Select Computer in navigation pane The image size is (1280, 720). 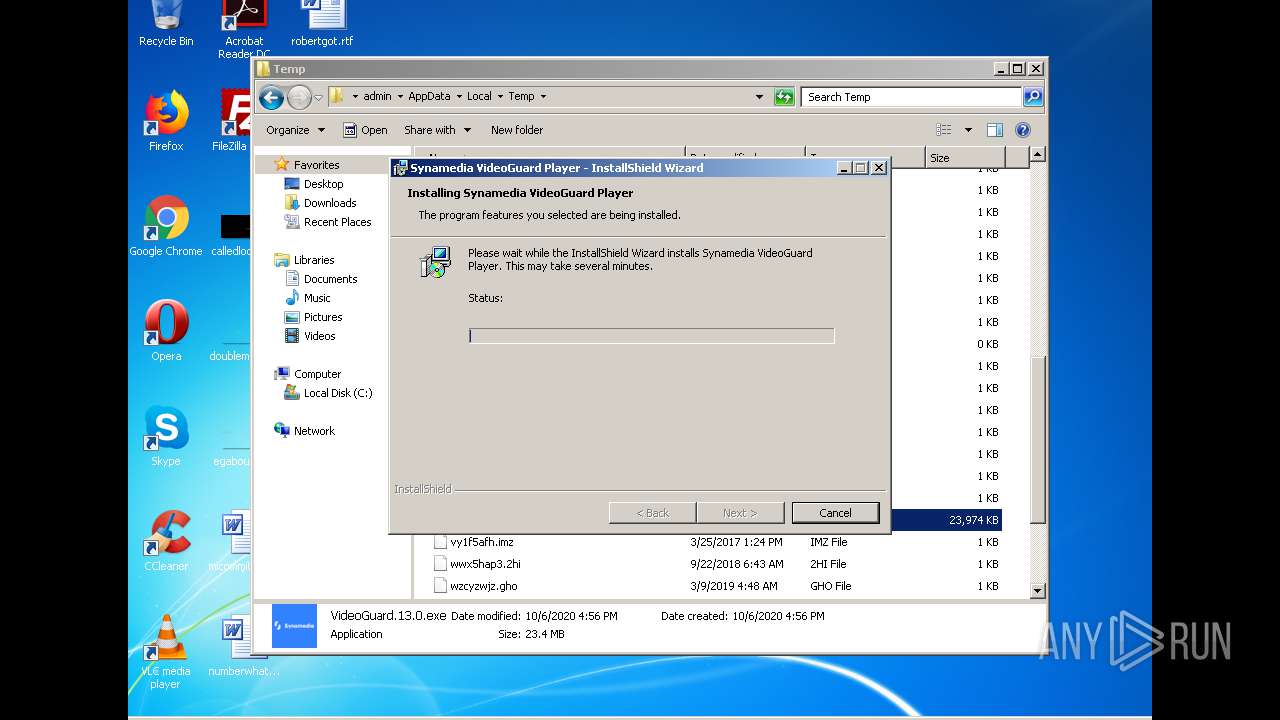point(317,374)
